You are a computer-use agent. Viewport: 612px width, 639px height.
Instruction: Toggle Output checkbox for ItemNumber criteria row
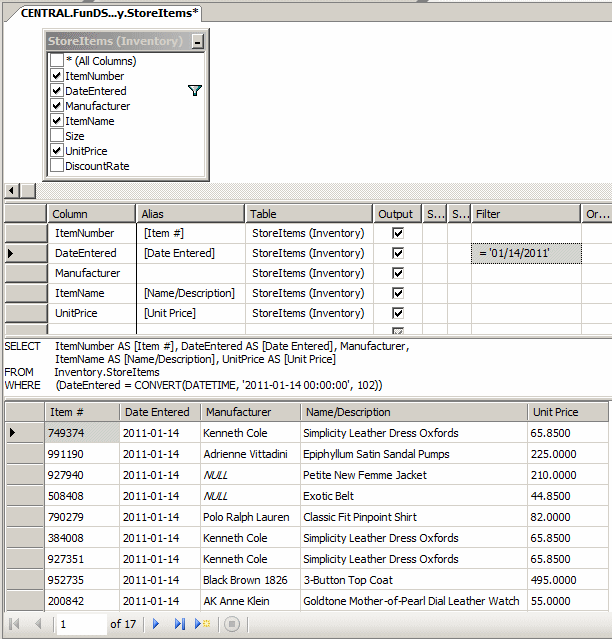(398, 233)
